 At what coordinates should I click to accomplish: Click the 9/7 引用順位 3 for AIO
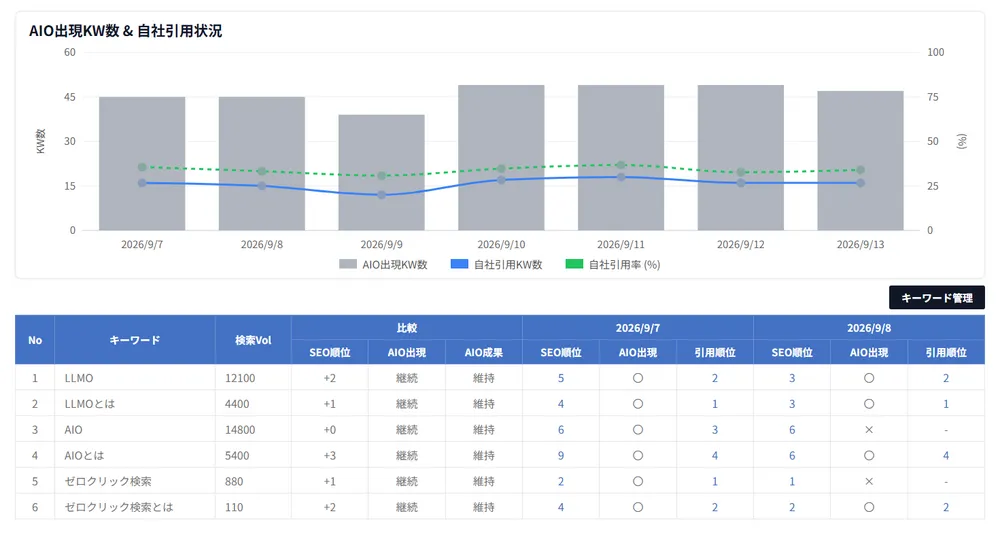(x=715, y=430)
